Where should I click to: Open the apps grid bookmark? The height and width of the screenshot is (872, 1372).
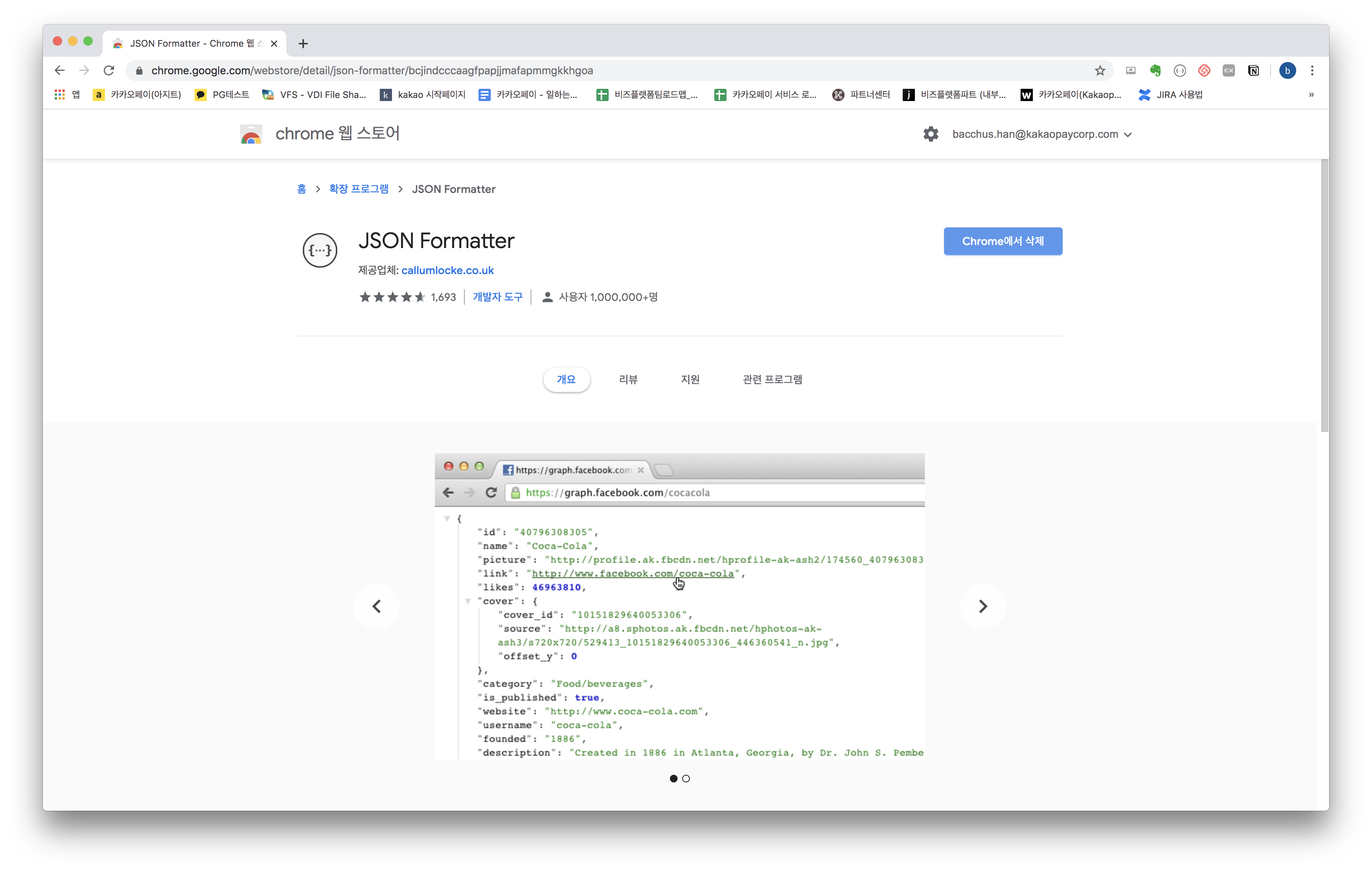[x=60, y=95]
